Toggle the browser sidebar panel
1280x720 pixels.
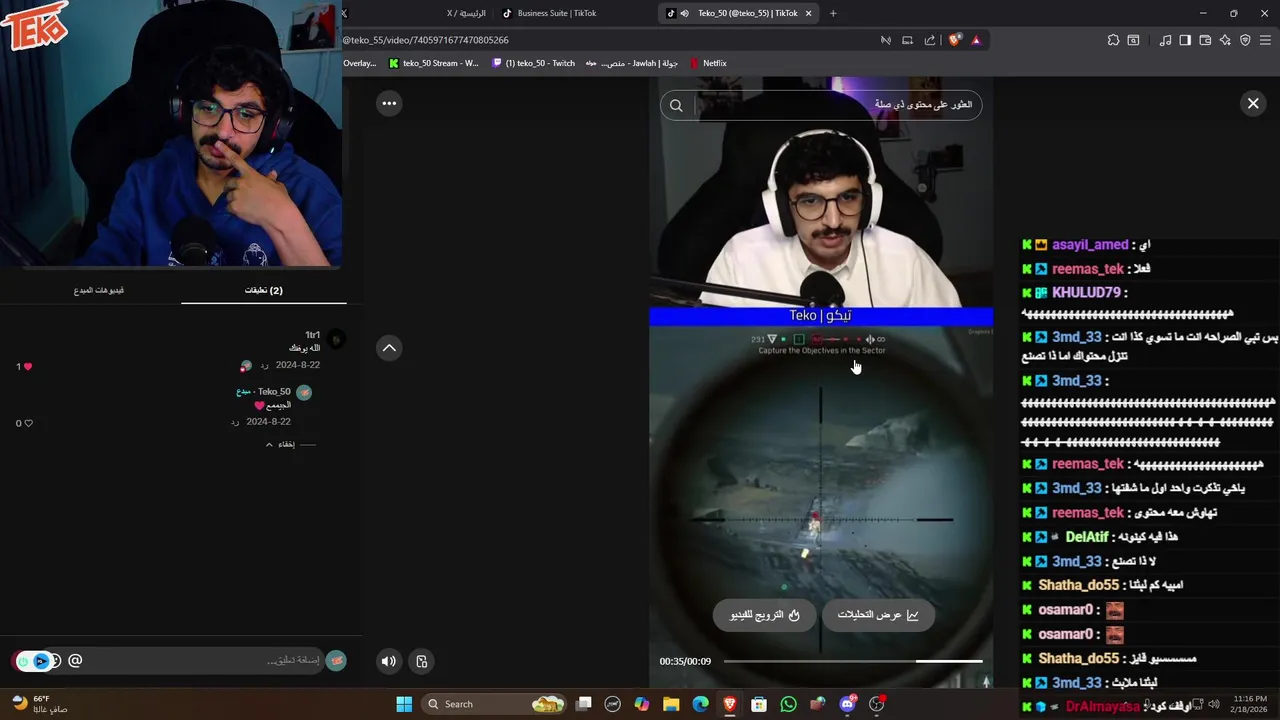click(x=1185, y=40)
